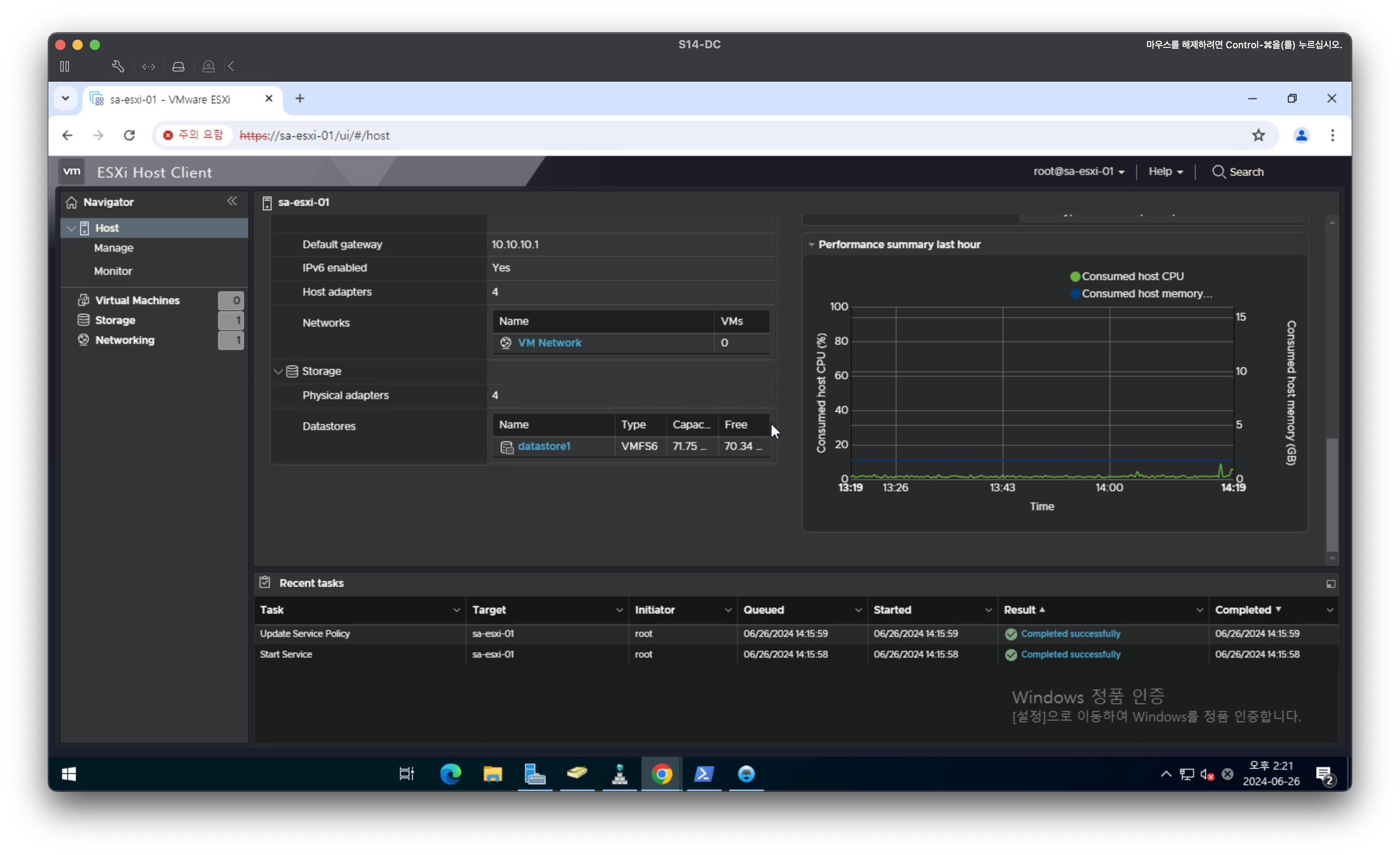The image size is (1400, 855).
Task: Collapse the Performance summary last hour section
Action: (x=811, y=245)
